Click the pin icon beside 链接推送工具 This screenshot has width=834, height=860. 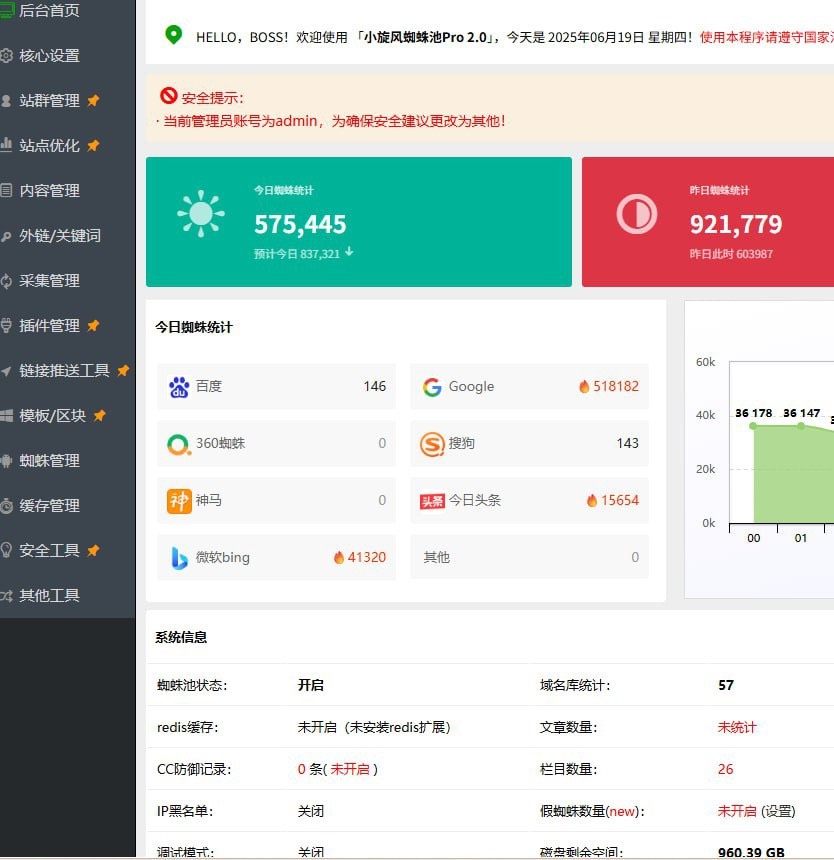click(123, 370)
